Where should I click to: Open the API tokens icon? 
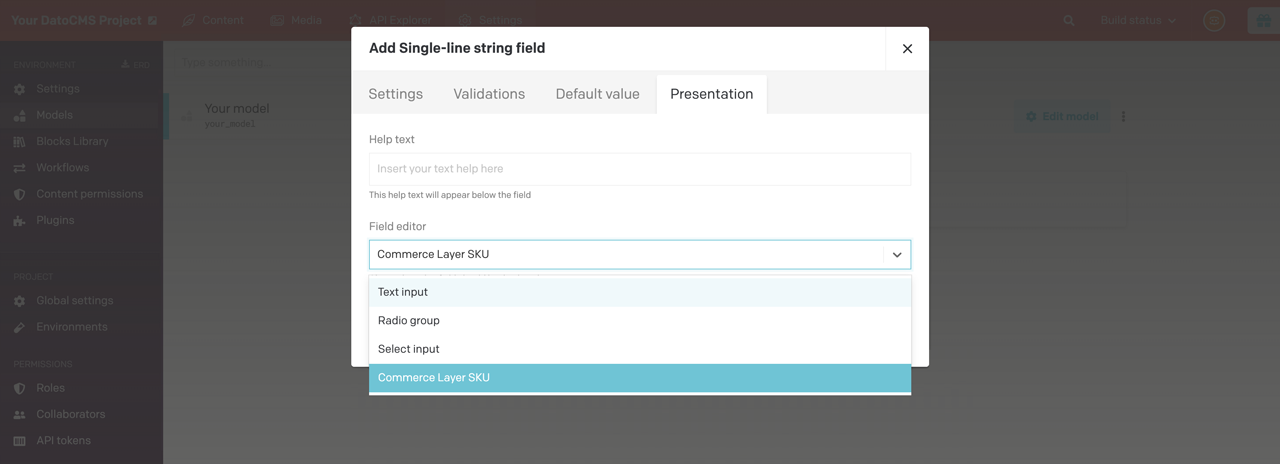pos(19,441)
